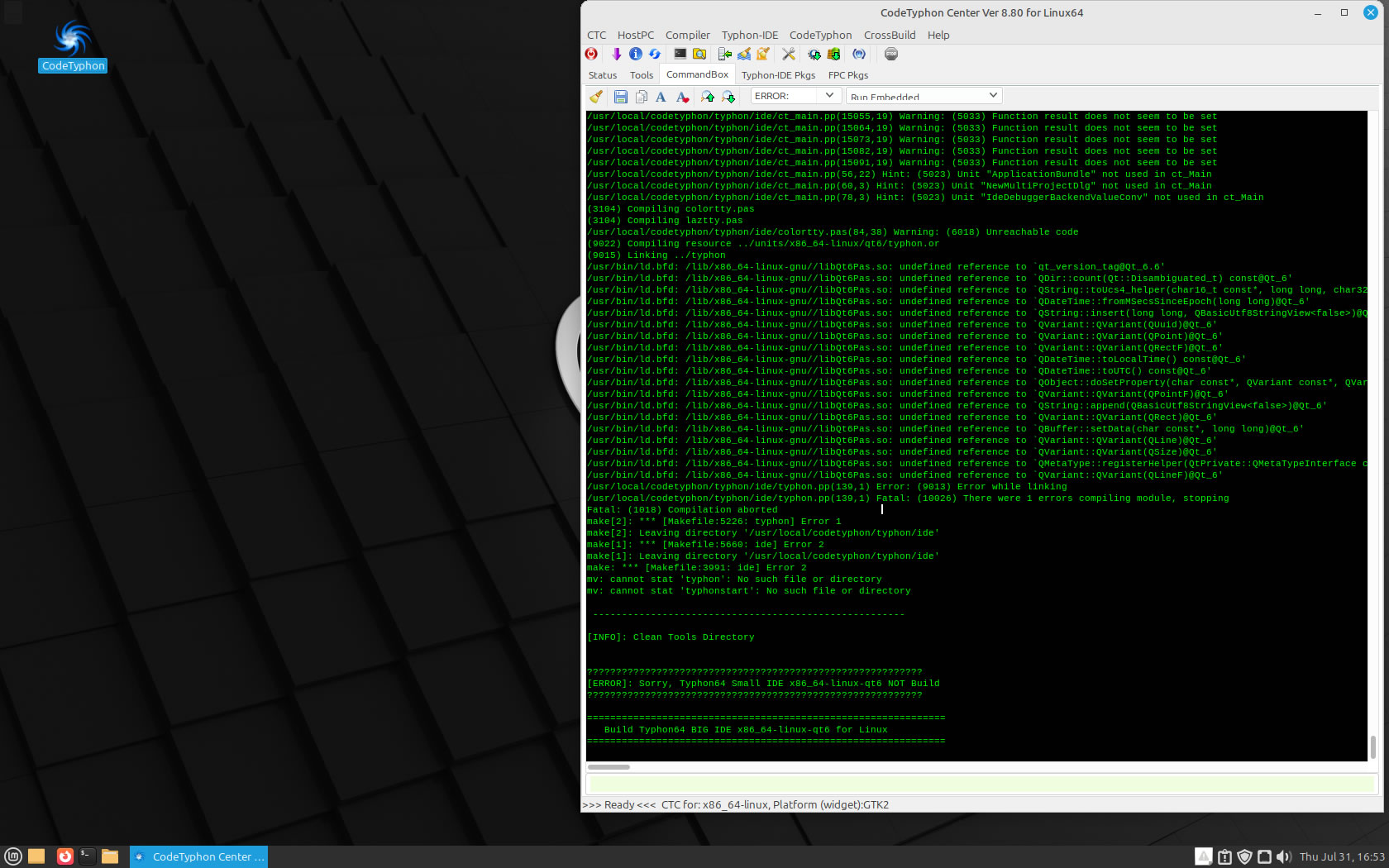Launch Firefox from the taskbar
Image resolution: width=1389 pixels, height=868 pixels.
(x=64, y=856)
